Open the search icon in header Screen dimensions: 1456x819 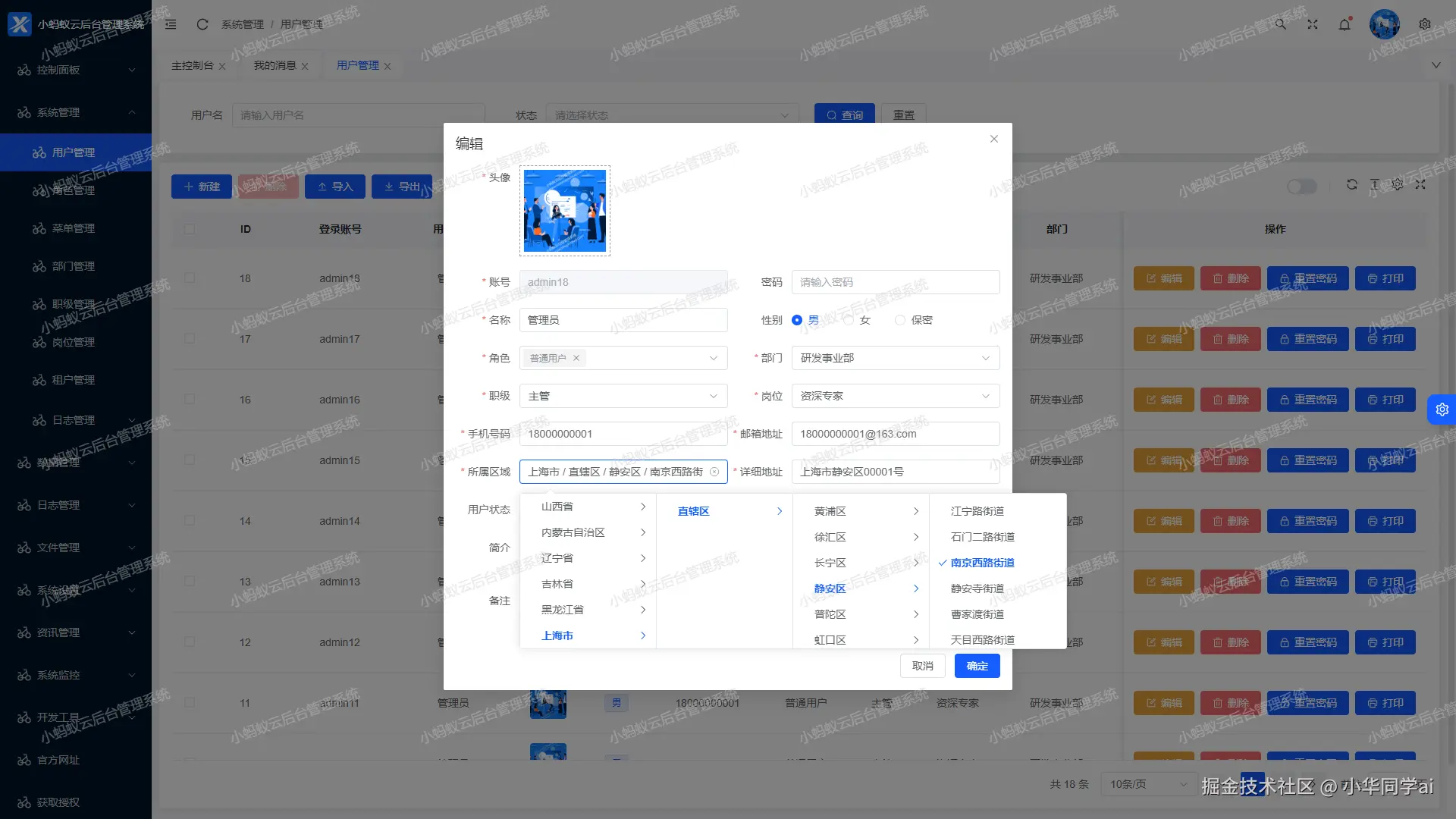pos(1281,24)
